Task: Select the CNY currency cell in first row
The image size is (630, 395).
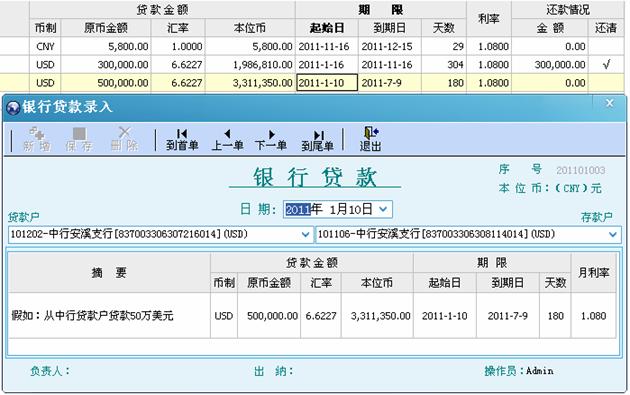Action: [45, 47]
